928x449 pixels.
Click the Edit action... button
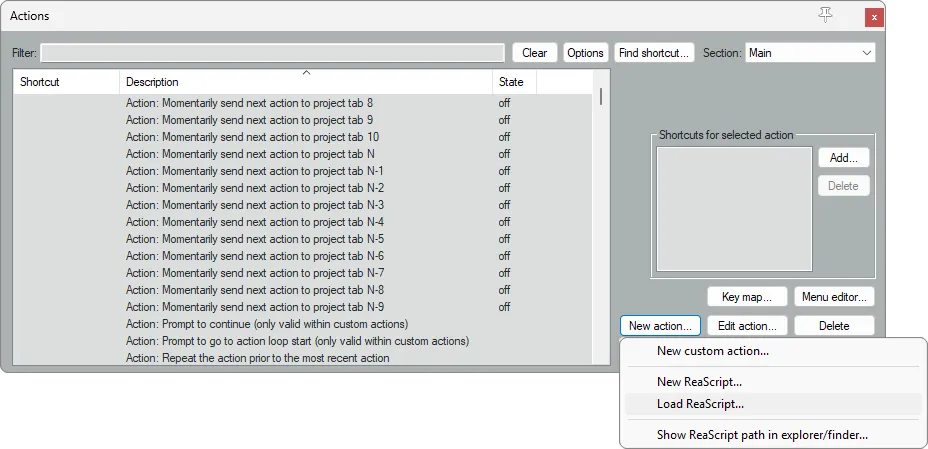[747, 326]
